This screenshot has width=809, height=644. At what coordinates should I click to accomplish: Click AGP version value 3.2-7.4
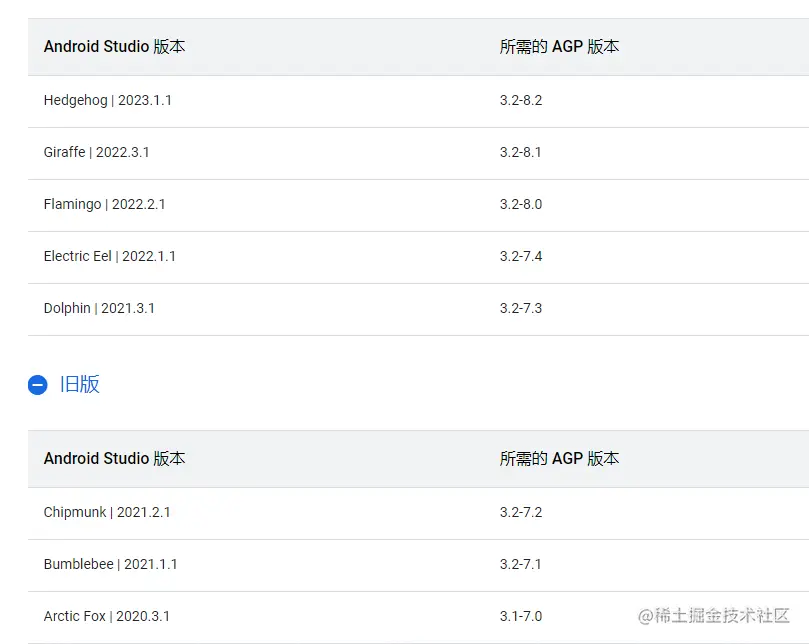coord(521,256)
